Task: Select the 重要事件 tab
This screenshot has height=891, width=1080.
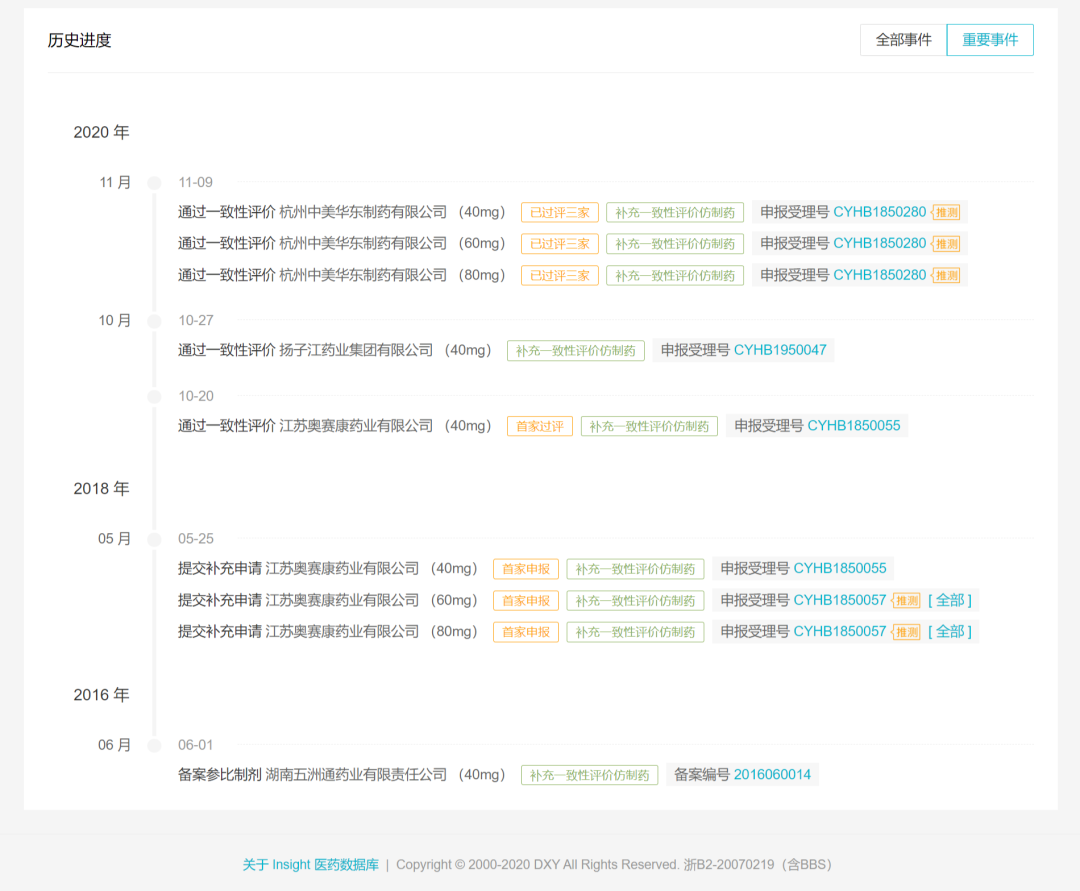Action: click(x=990, y=40)
